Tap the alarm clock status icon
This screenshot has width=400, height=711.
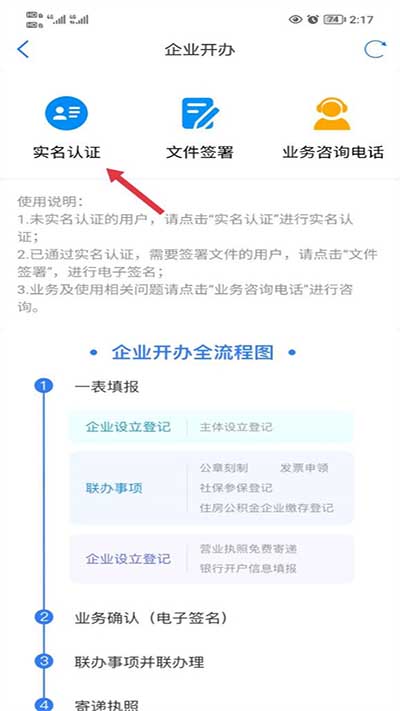[312, 19]
